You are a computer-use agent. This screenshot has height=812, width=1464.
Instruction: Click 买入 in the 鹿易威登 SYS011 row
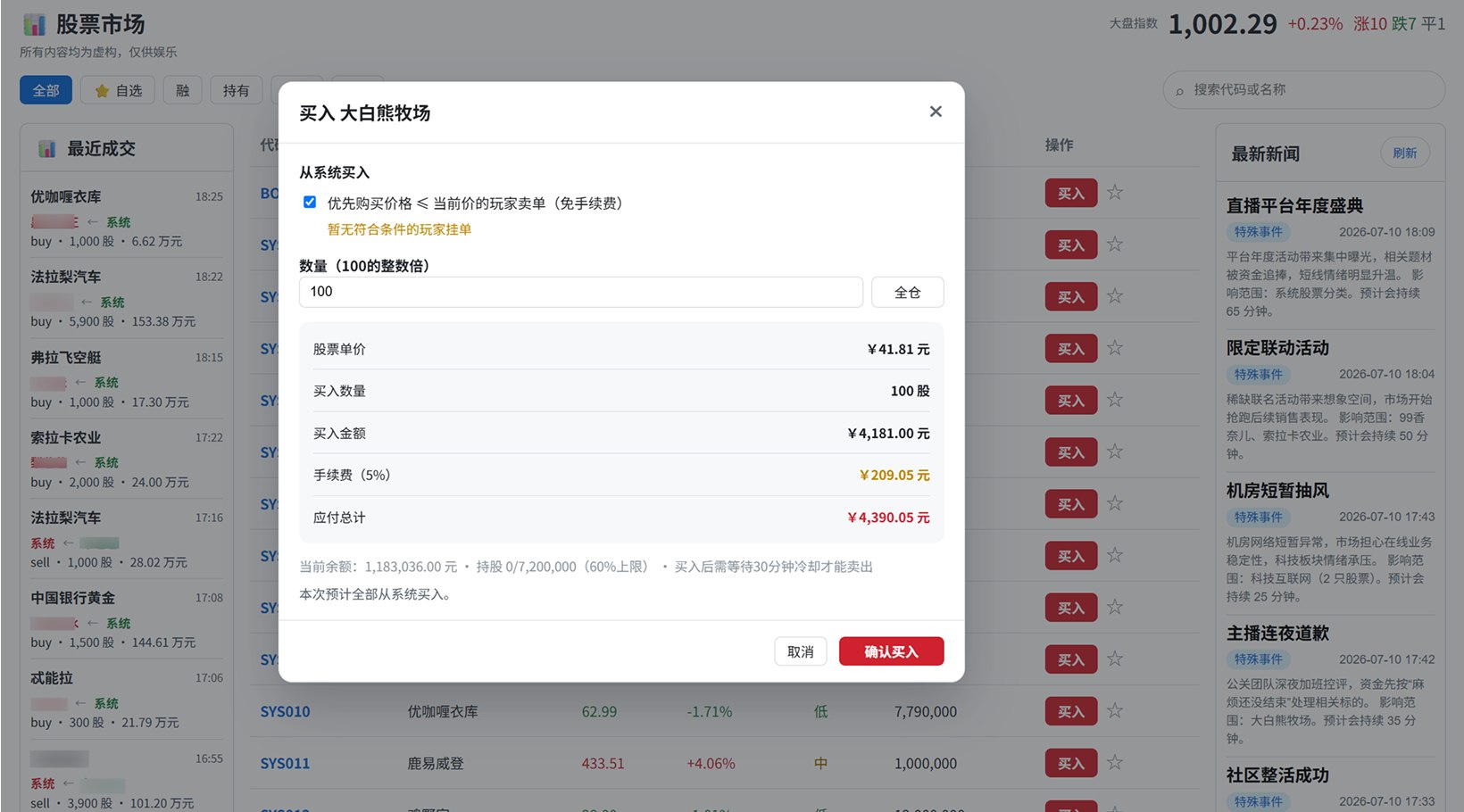[1071, 763]
